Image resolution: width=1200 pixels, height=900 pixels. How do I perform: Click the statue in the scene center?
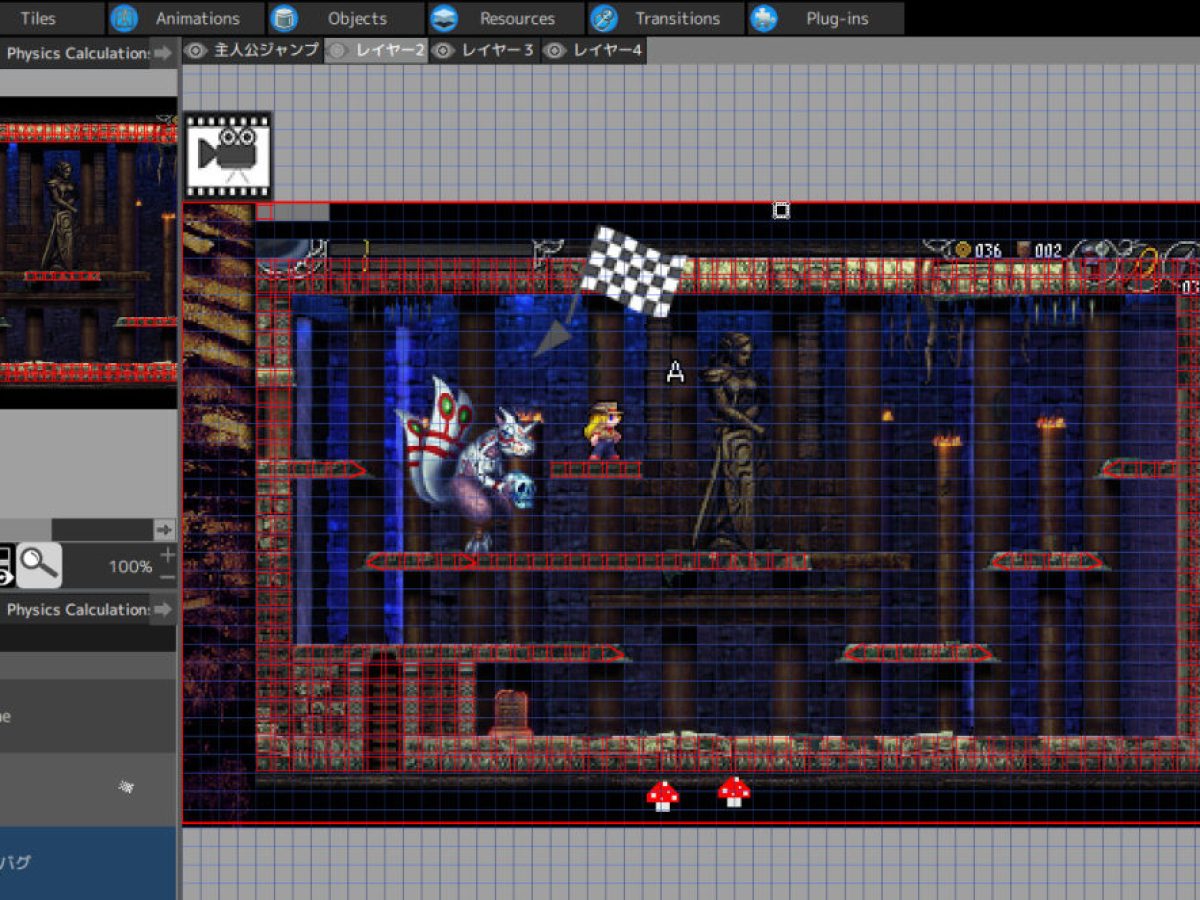[x=732, y=440]
